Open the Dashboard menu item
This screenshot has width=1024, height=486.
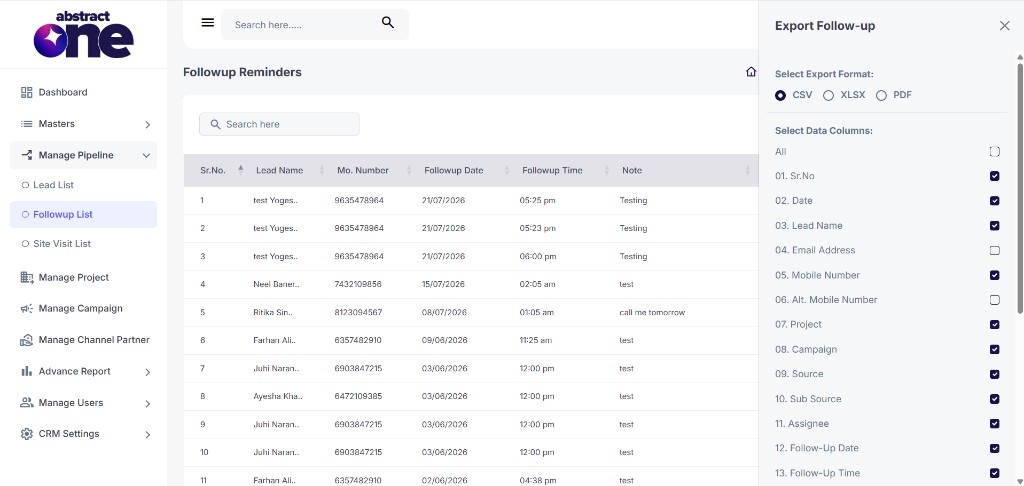pos(84,92)
